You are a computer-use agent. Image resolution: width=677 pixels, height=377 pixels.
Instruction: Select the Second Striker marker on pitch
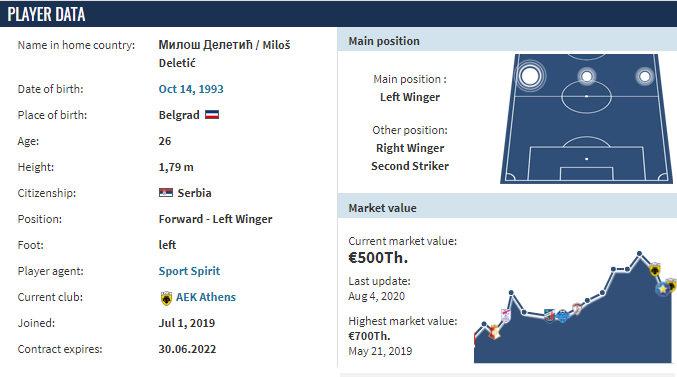pos(586,77)
